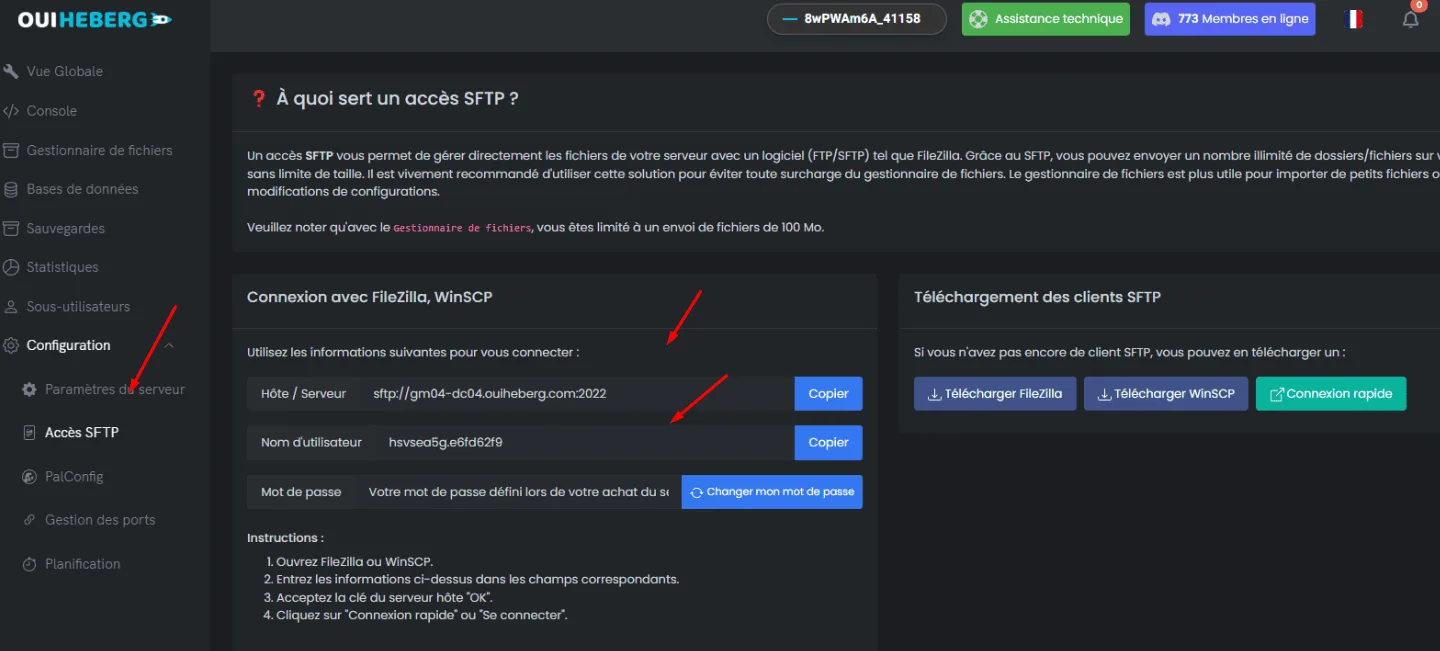1440x651 pixels.
Task: Copy the Nom d'utilisateur value
Action: pyautogui.click(x=828, y=442)
